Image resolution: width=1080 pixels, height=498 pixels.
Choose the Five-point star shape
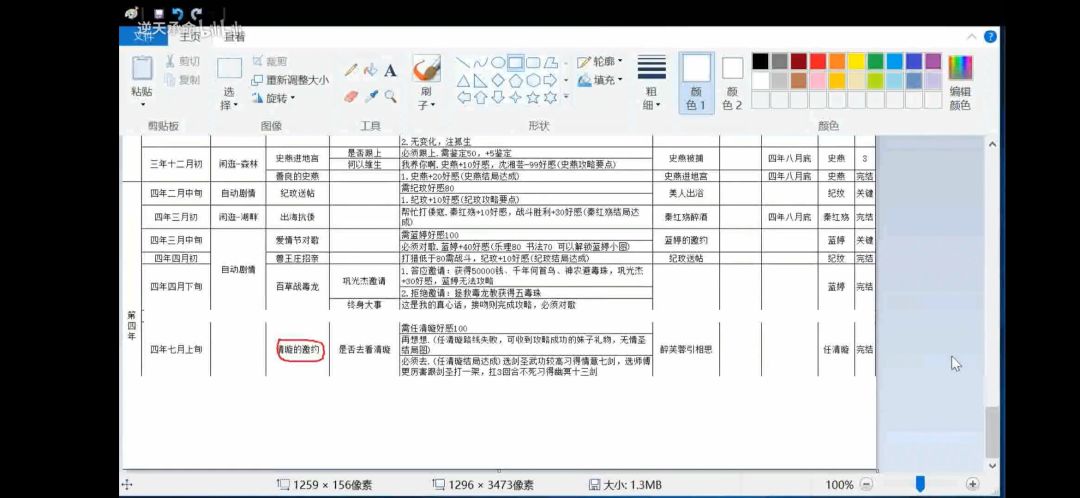point(532,98)
